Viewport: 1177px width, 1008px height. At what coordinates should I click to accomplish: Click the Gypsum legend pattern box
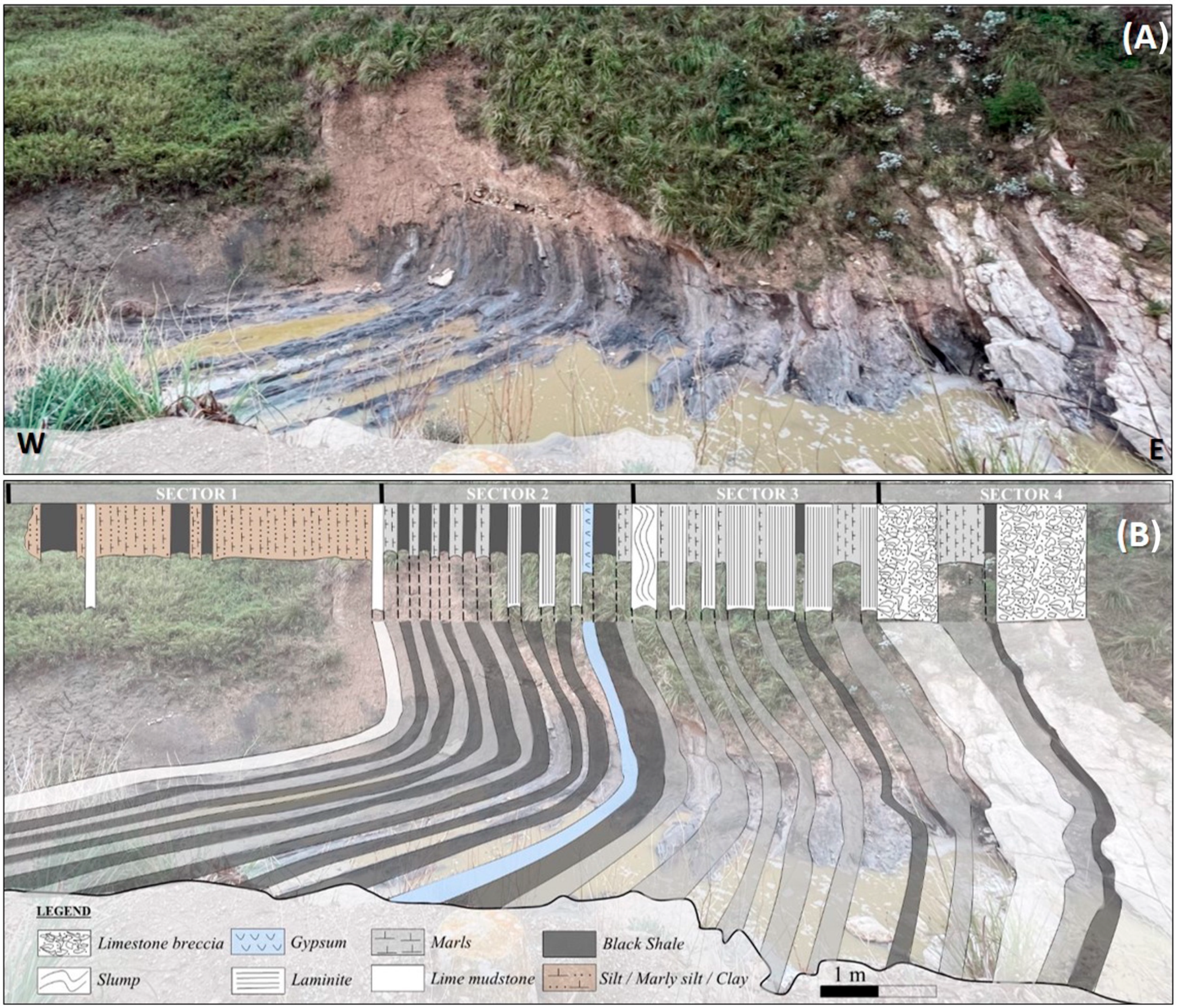click(x=258, y=942)
